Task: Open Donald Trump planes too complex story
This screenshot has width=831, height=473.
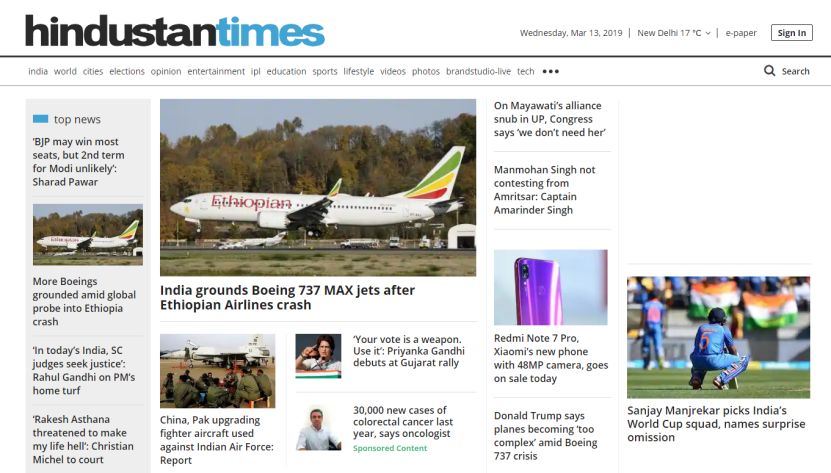Action: [545, 436]
